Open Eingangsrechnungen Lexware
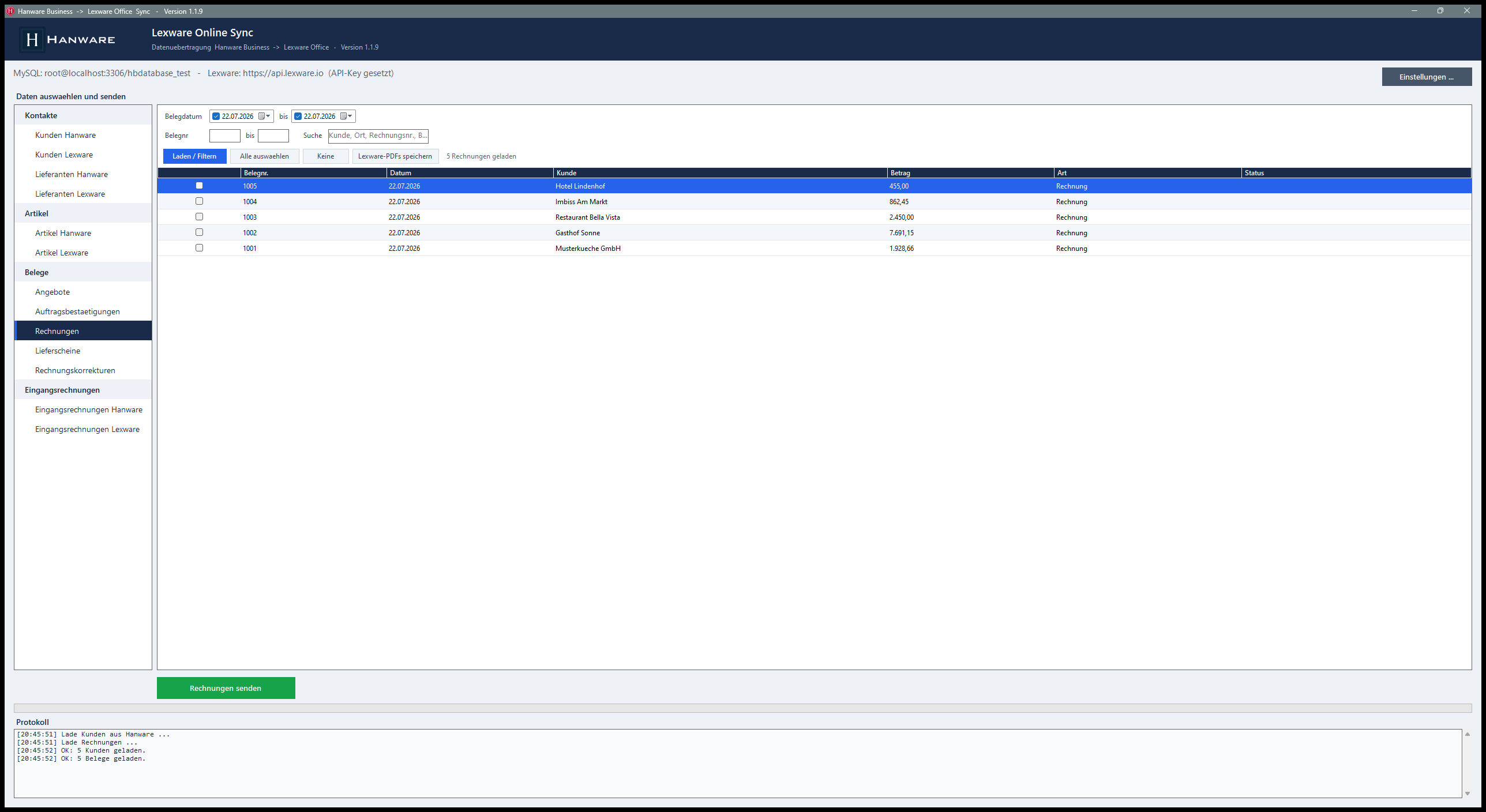This screenshot has height=812, width=1486. pos(83,429)
